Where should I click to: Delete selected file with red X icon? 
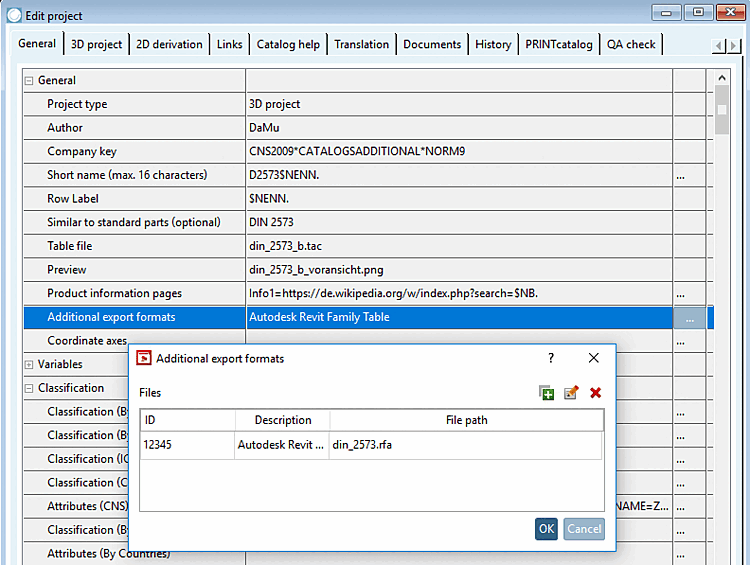[596, 393]
